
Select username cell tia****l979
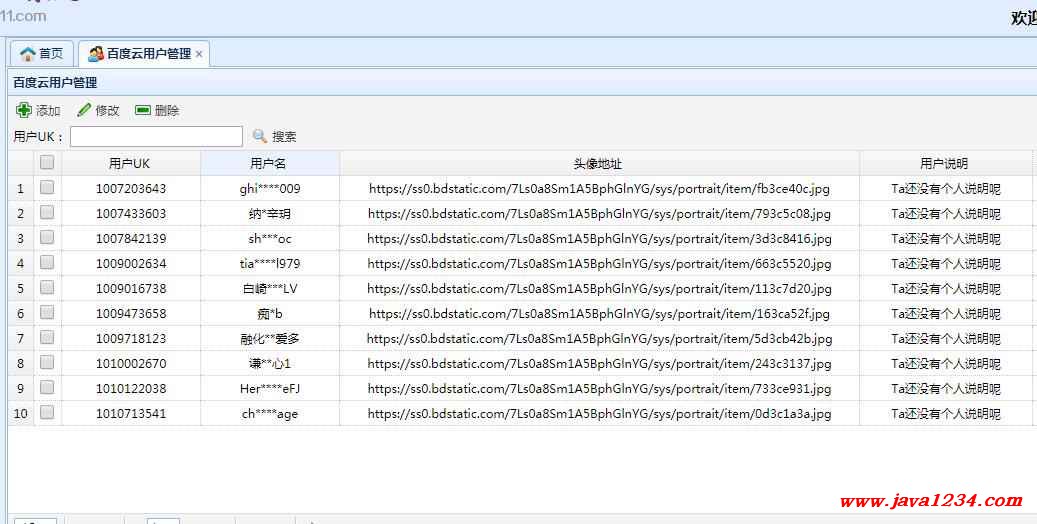pos(270,263)
